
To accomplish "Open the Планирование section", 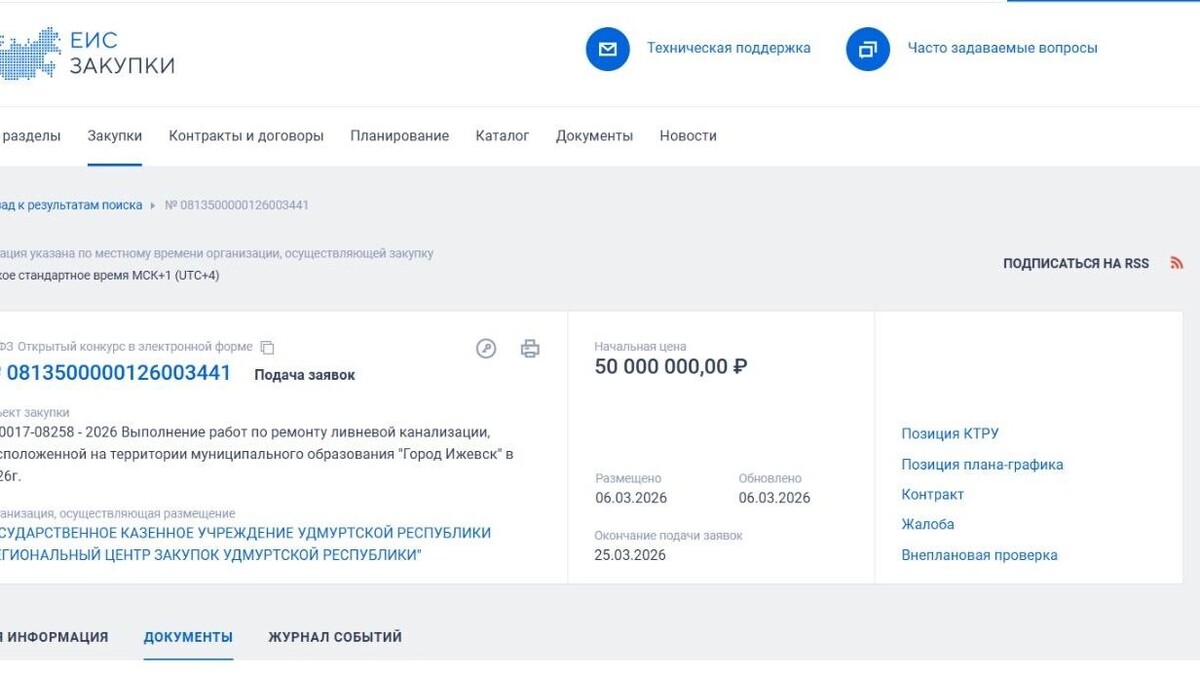I will 399,135.
